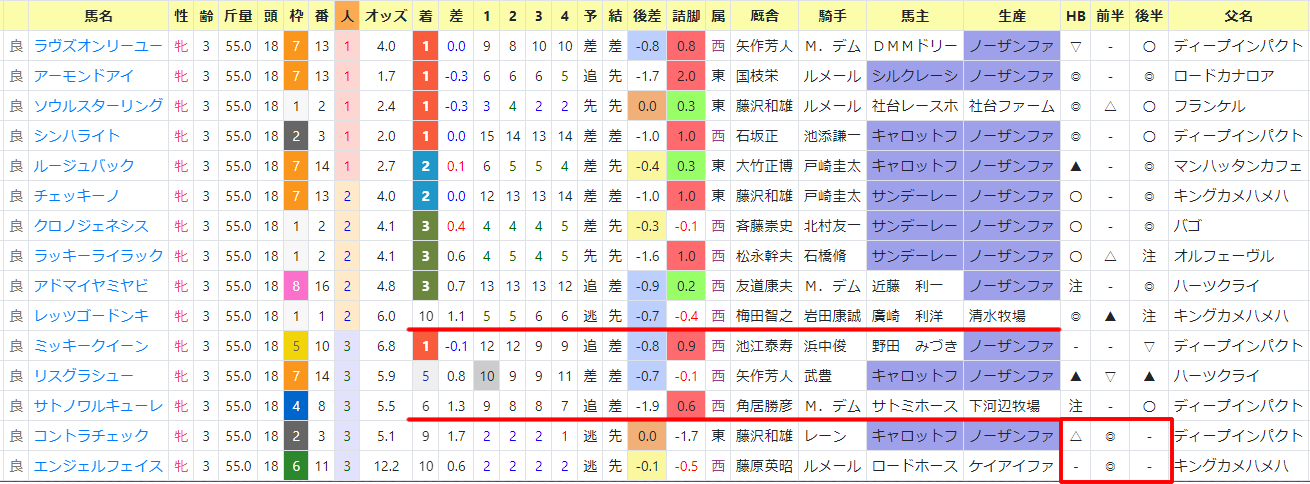Screen dimensions: 1310x484
Task: Click the 生産 column header
Action: coord(1011,16)
